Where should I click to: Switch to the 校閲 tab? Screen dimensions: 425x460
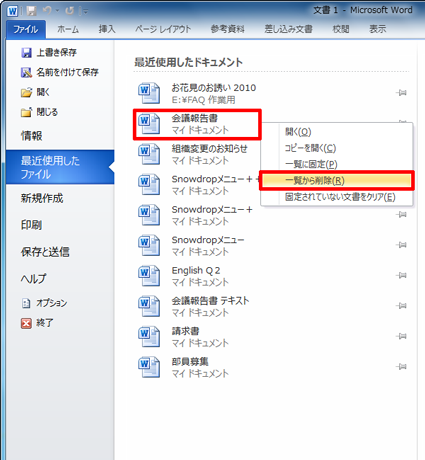[341, 29]
